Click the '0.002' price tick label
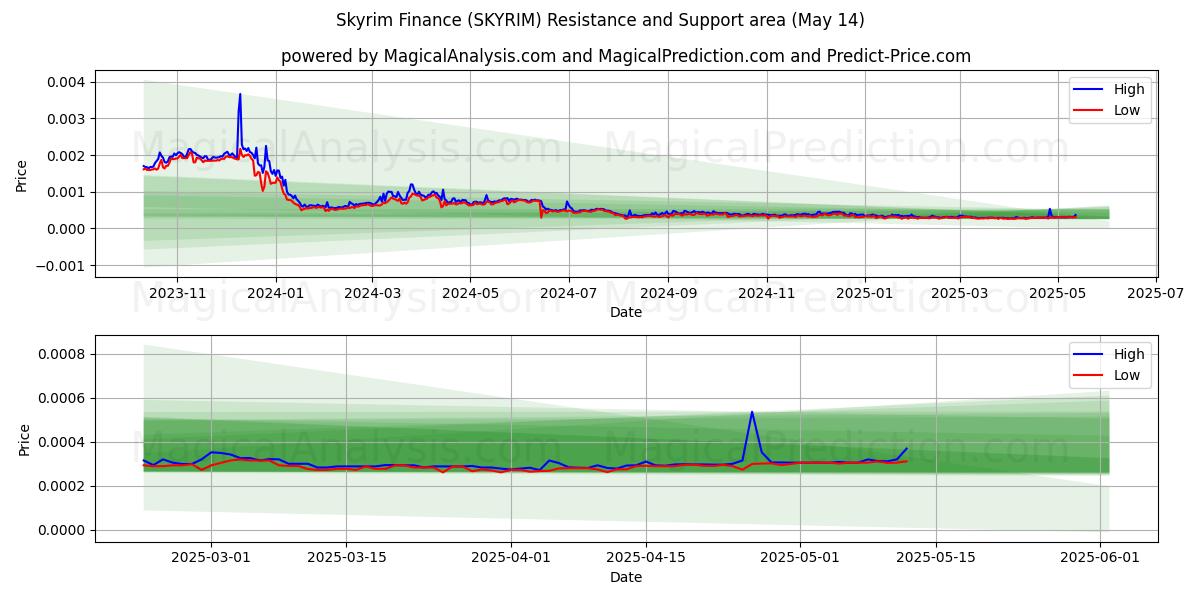The image size is (1200, 600). click(x=67, y=156)
